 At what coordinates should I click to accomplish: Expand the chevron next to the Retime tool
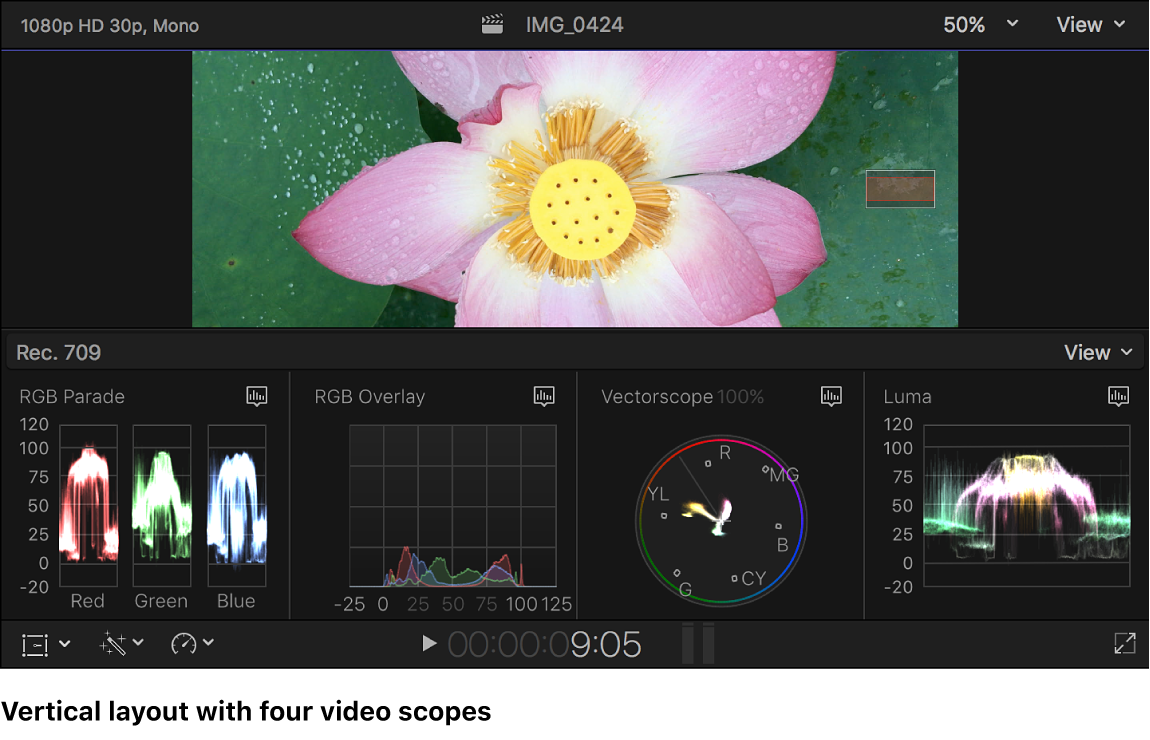[x=208, y=644]
